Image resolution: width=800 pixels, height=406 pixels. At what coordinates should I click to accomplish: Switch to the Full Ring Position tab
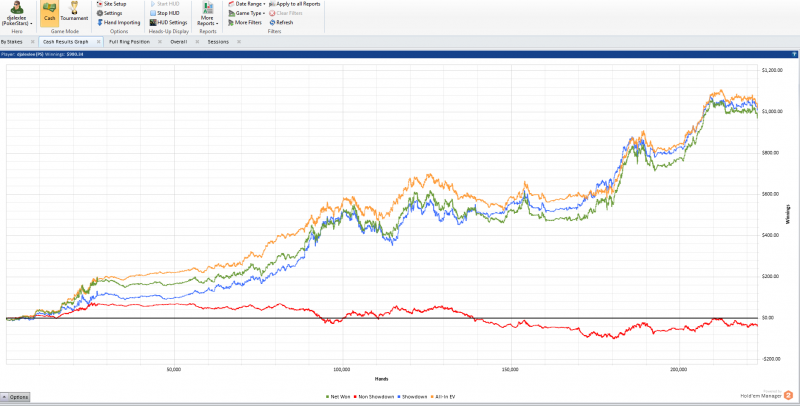point(129,42)
